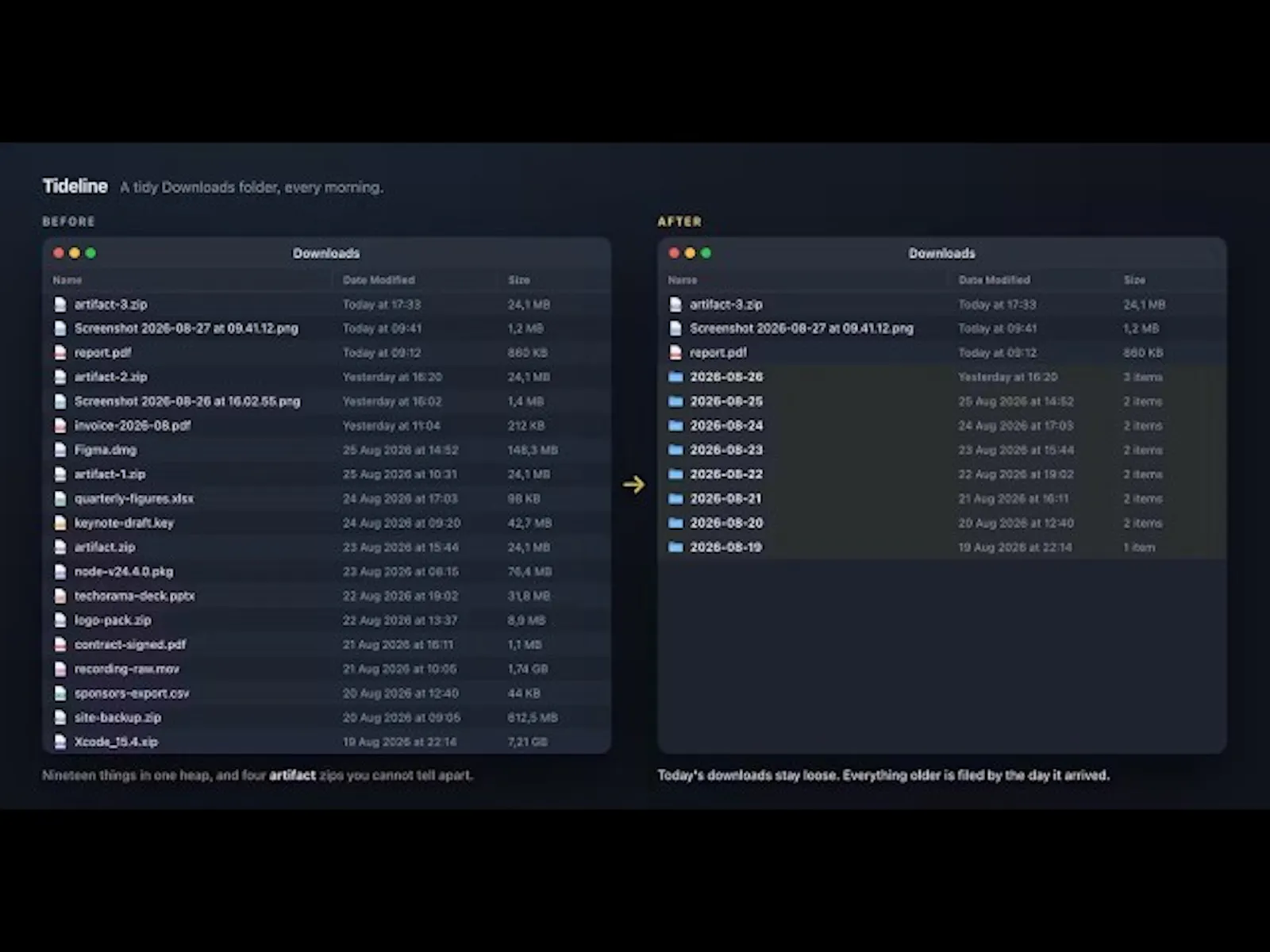Click the recording-raw.mov file icon
This screenshot has width=1270, height=952.
[60, 669]
